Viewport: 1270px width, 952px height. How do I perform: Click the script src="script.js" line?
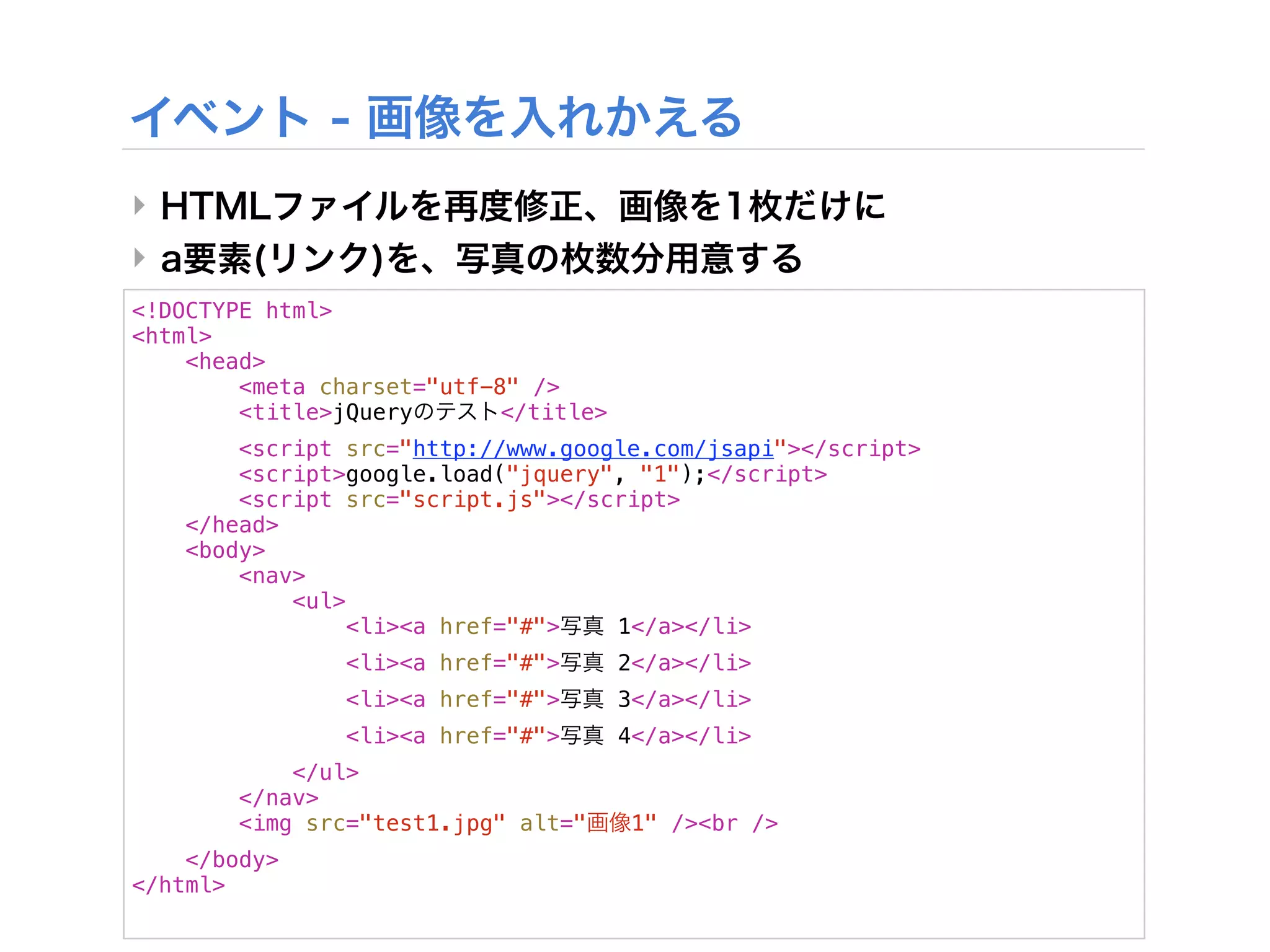click(x=460, y=500)
